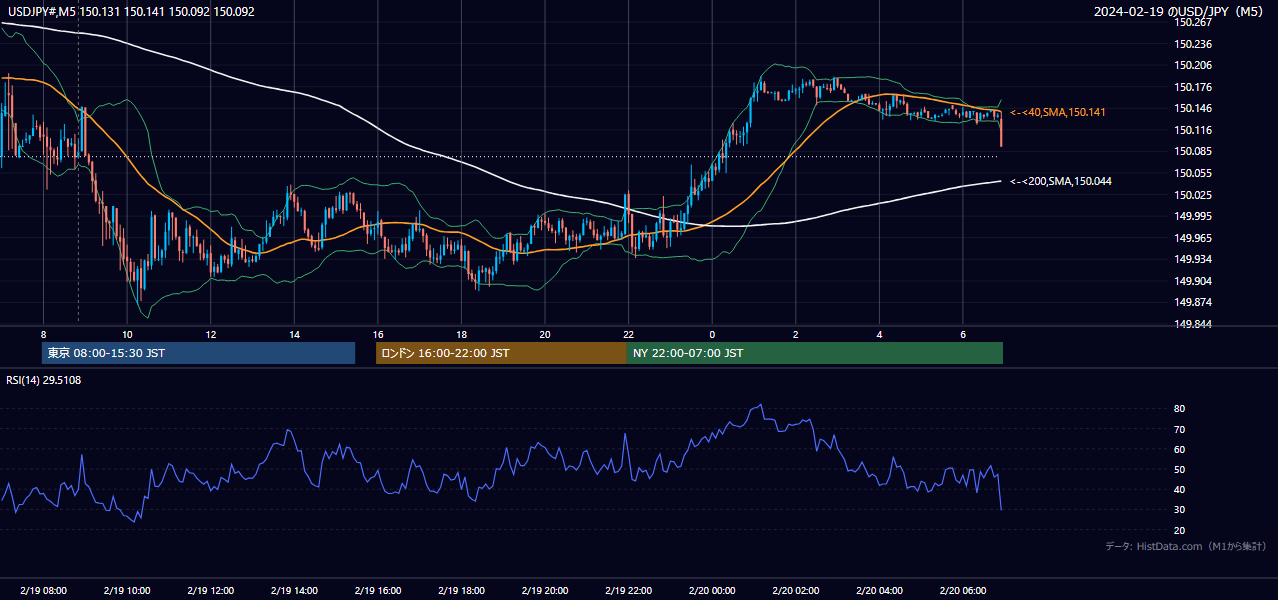1278x600 pixels.
Task: Click the 200 SMA 150.044 label
Action: pos(1060,181)
